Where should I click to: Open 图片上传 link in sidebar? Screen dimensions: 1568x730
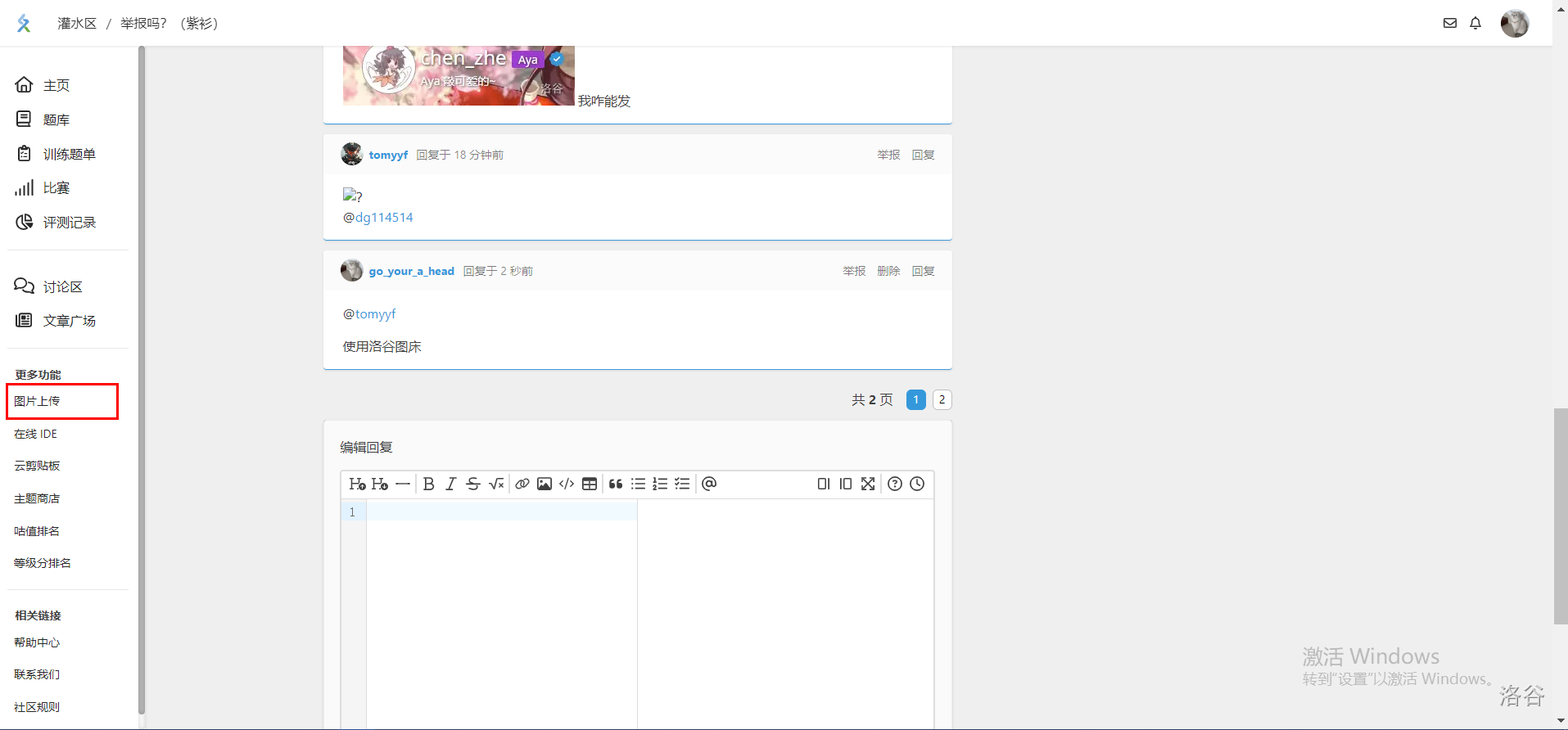click(38, 401)
